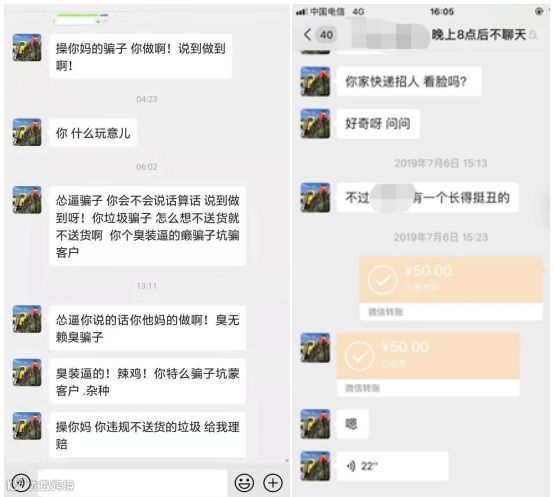Tap the 嗯 message bubble
Screen dimensions: 554x497
352,424
